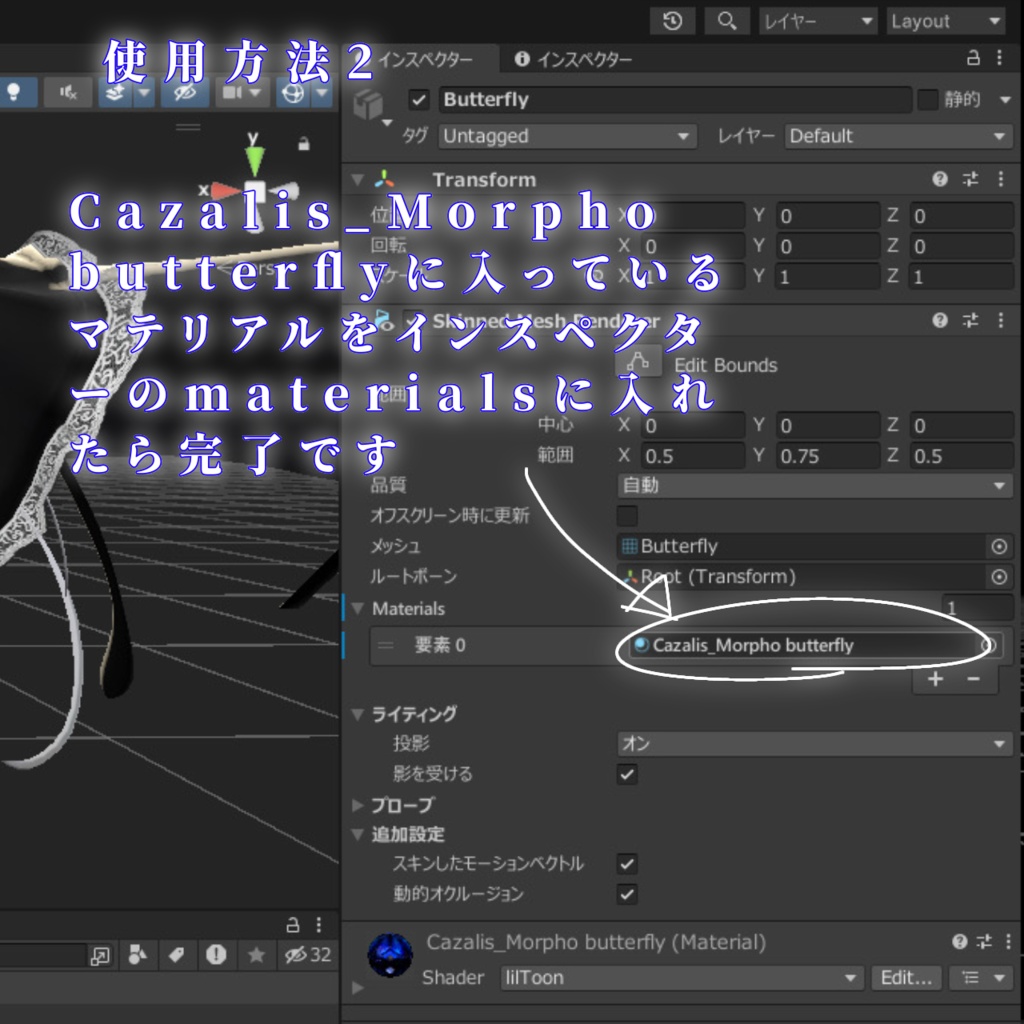The height and width of the screenshot is (1024, 1024).
Task: Enable the 影を受ける checkbox
Action: (x=626, y=774)
